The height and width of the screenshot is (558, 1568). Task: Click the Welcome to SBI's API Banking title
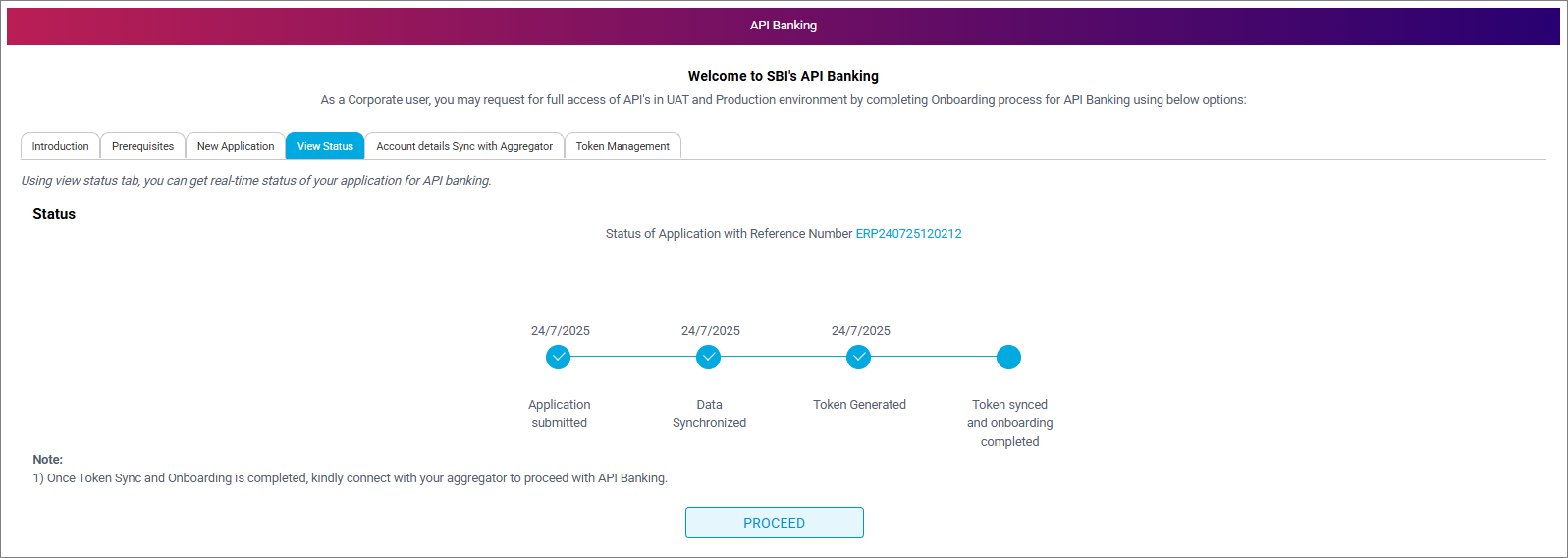(783, 76)
